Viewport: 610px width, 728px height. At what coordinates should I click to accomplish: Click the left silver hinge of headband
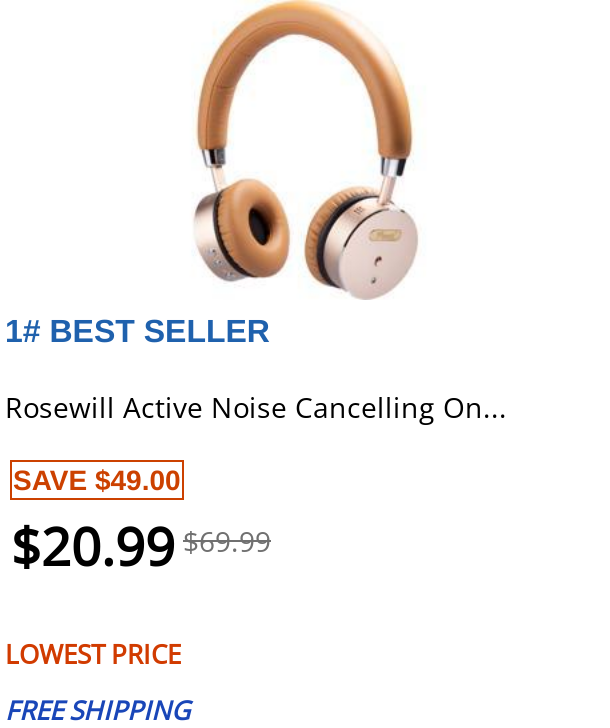214,158
